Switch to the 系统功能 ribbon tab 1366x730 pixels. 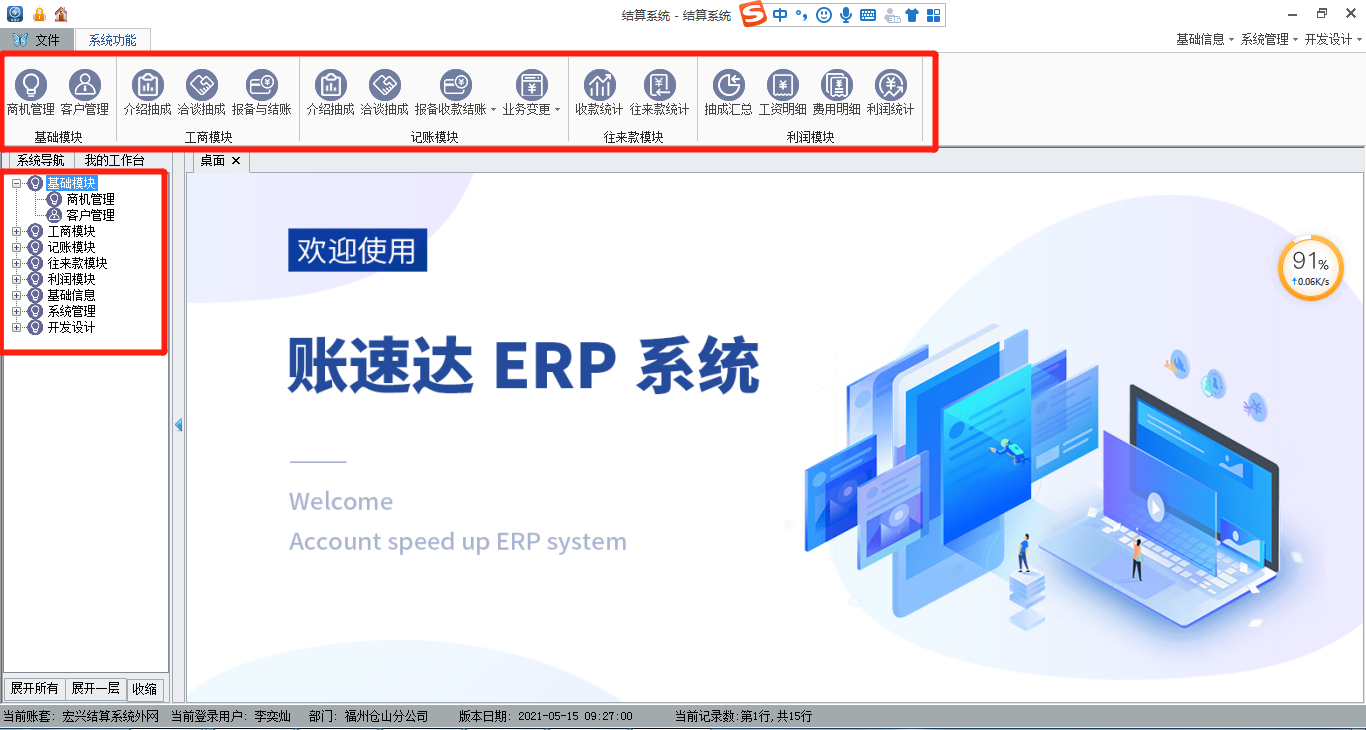tap(112, 40)
